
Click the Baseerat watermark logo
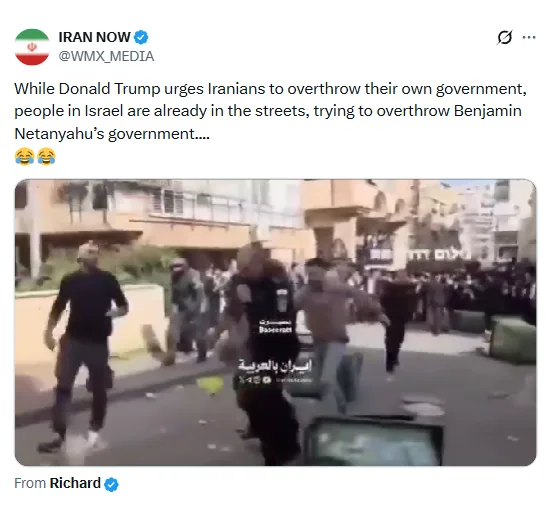(275, 326)
